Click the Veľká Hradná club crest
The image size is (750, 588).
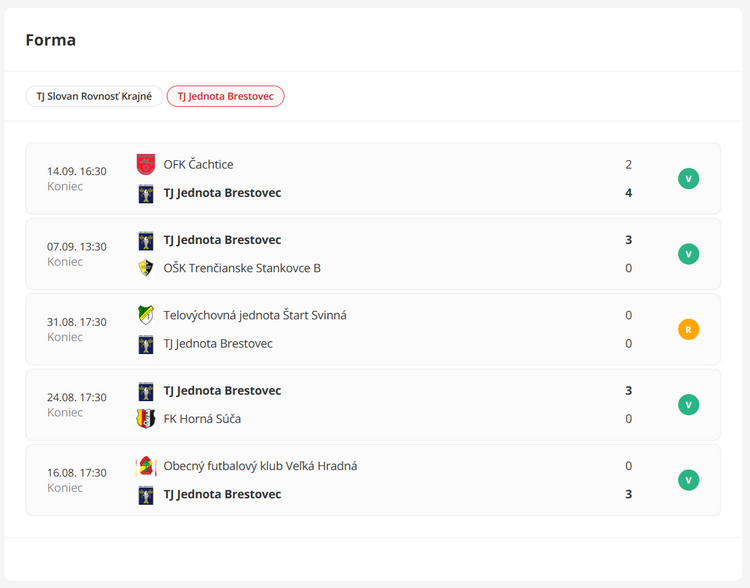point(146,466)
